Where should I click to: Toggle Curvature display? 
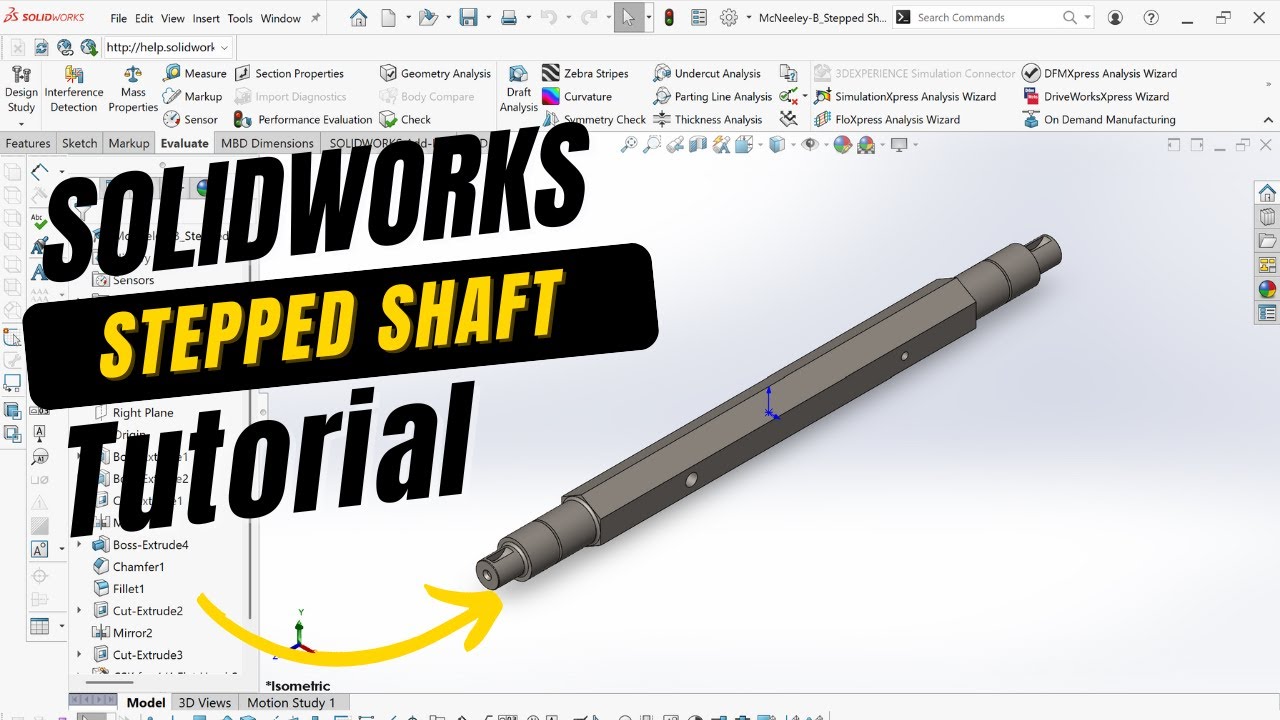[x=576, y=96]
